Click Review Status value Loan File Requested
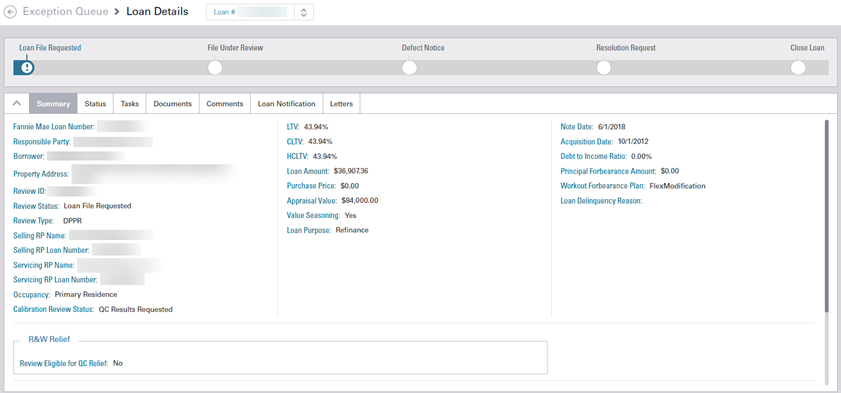Viewport: 841px width, 393px height. pyautogui.click(x=97, y=206)
